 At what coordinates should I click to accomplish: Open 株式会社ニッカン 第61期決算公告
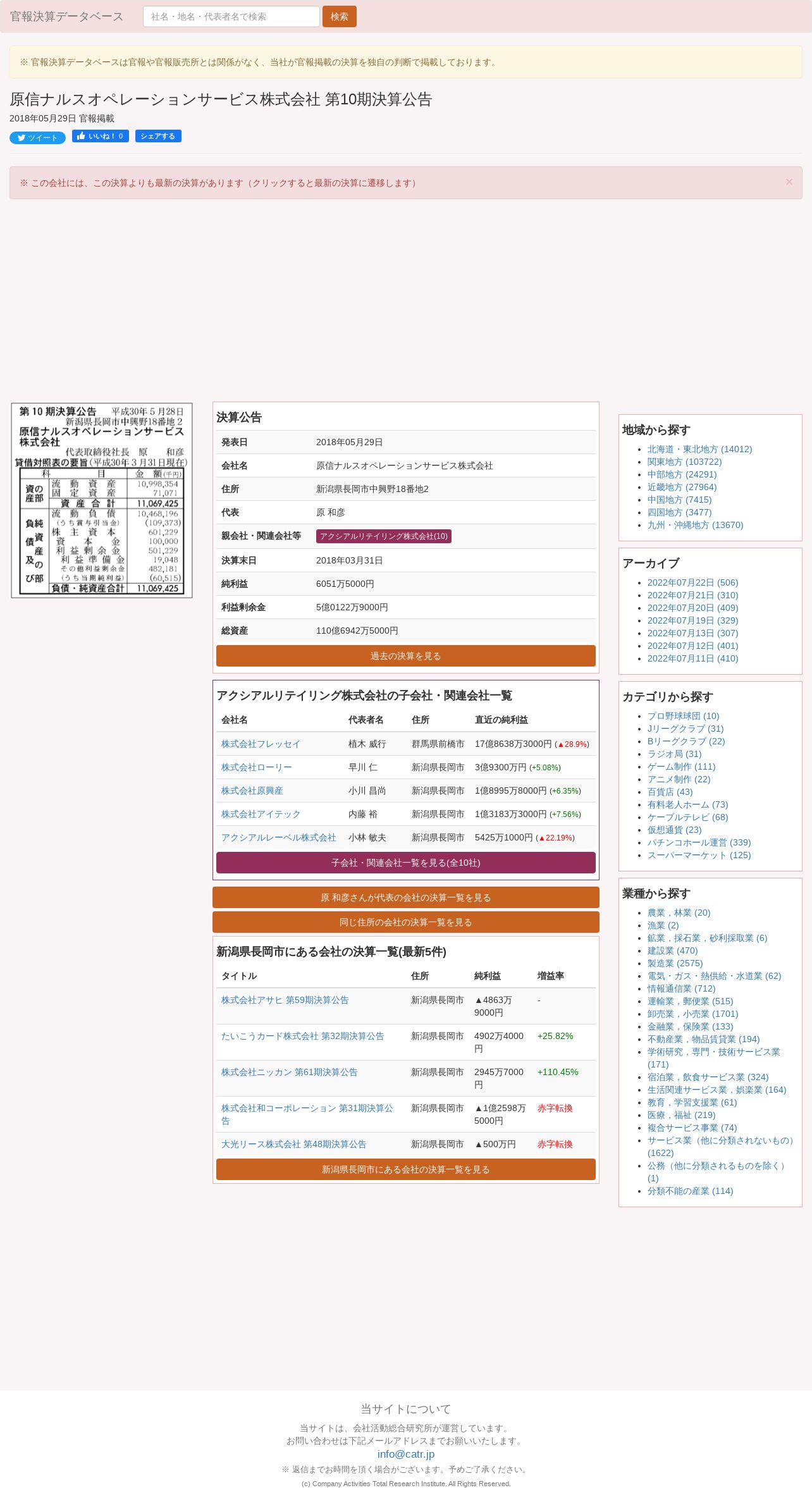coord(289,1072)
